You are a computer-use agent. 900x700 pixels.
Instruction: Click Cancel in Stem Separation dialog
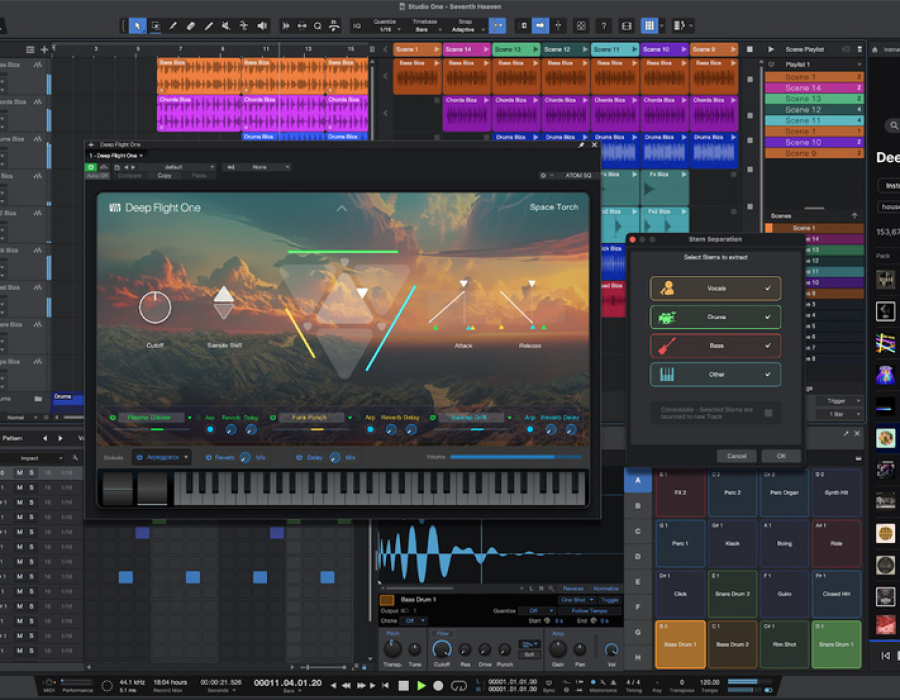(736, 456)
